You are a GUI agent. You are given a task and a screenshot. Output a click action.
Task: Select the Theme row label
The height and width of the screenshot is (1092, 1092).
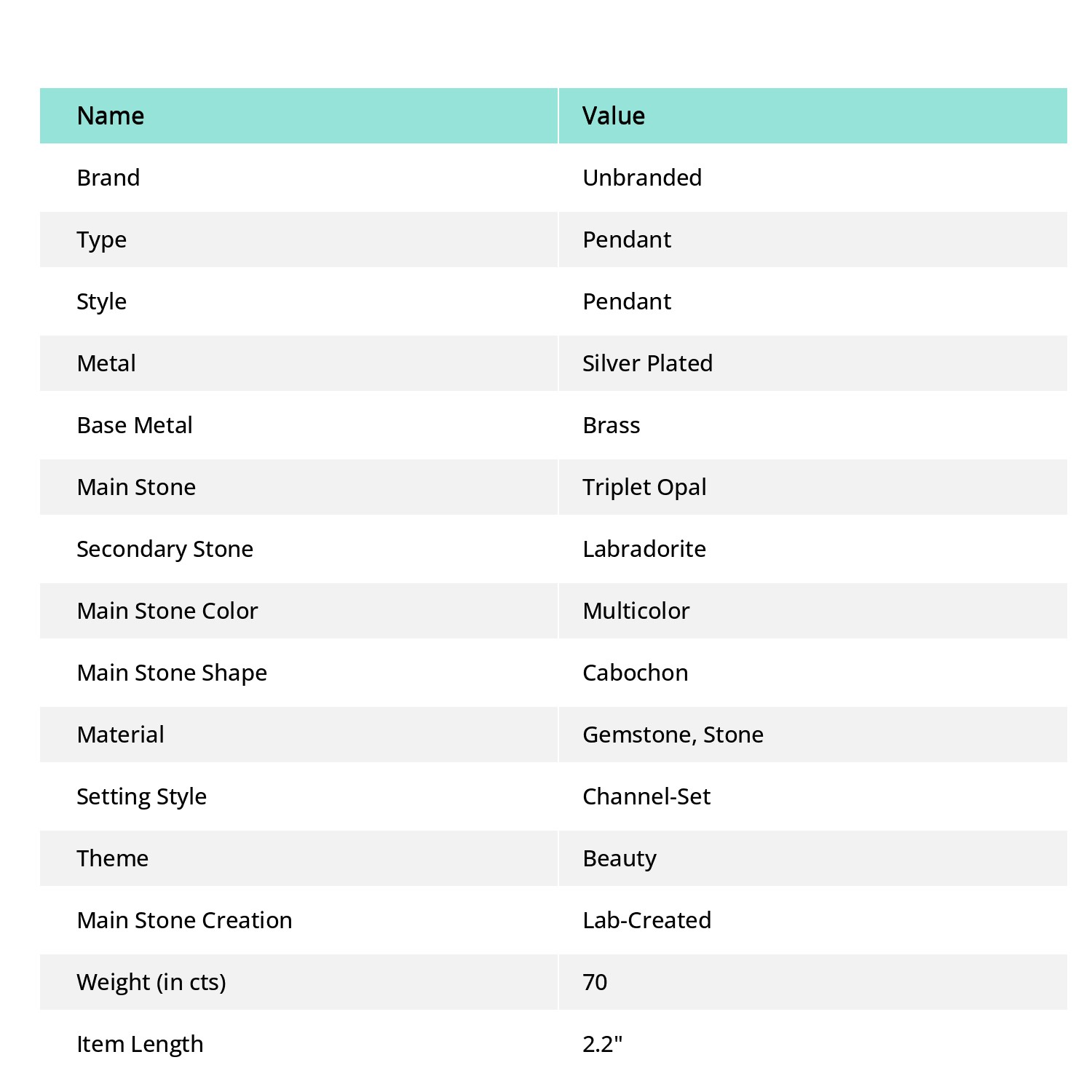pos(113,858)
